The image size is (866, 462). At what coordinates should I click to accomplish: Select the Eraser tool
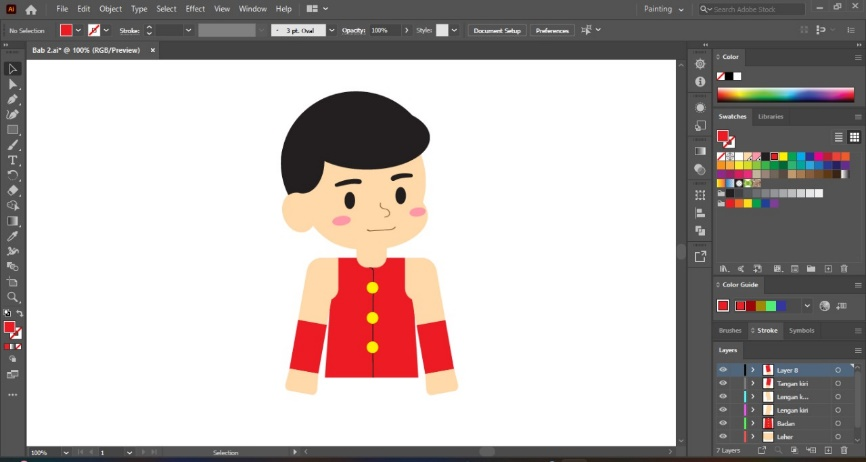click(12, 190)
